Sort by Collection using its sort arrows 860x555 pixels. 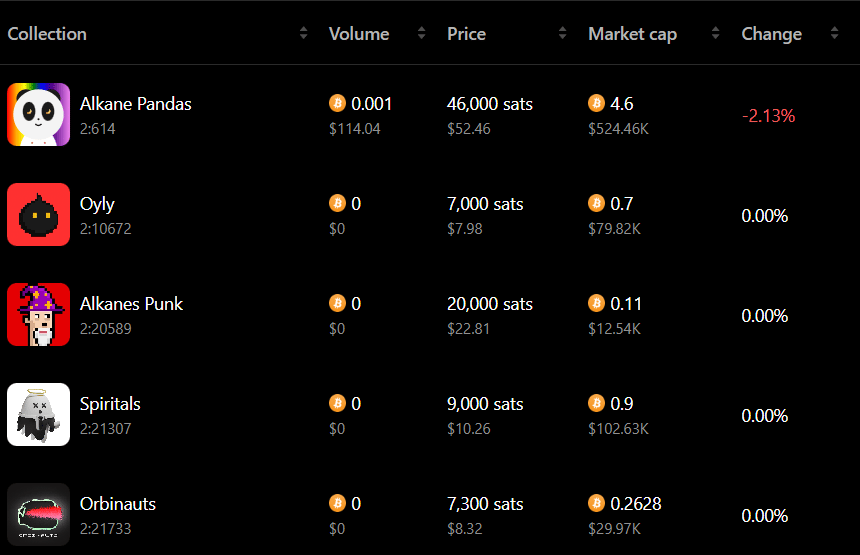pos(303,33)
